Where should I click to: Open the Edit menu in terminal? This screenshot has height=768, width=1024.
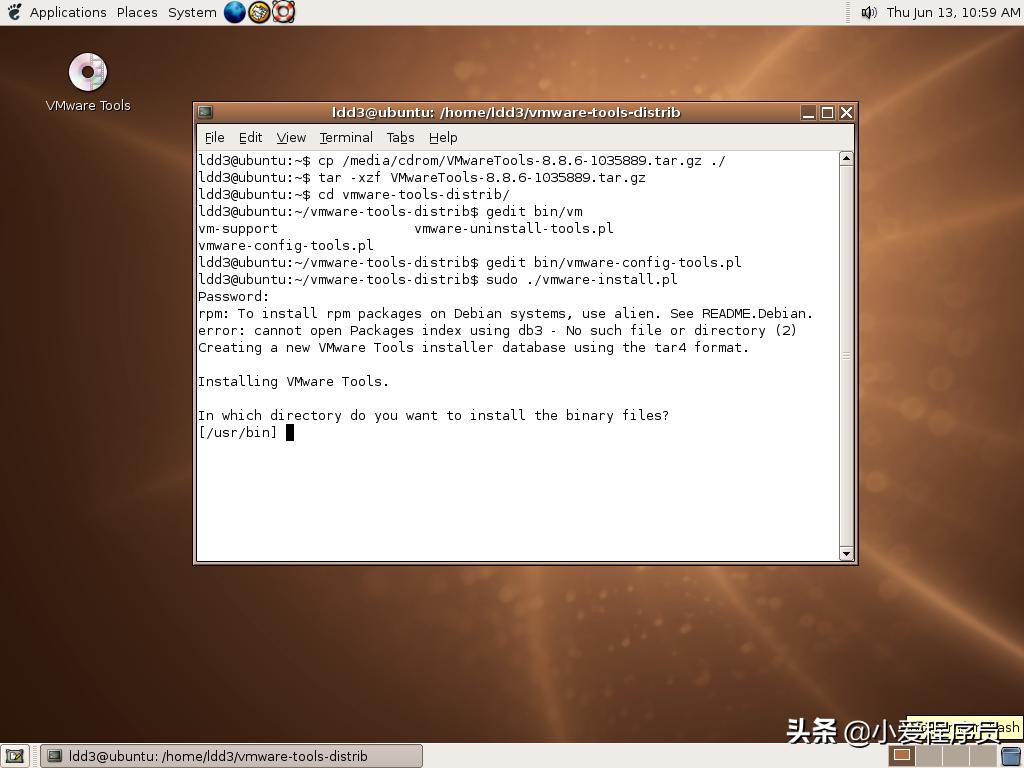250,138
